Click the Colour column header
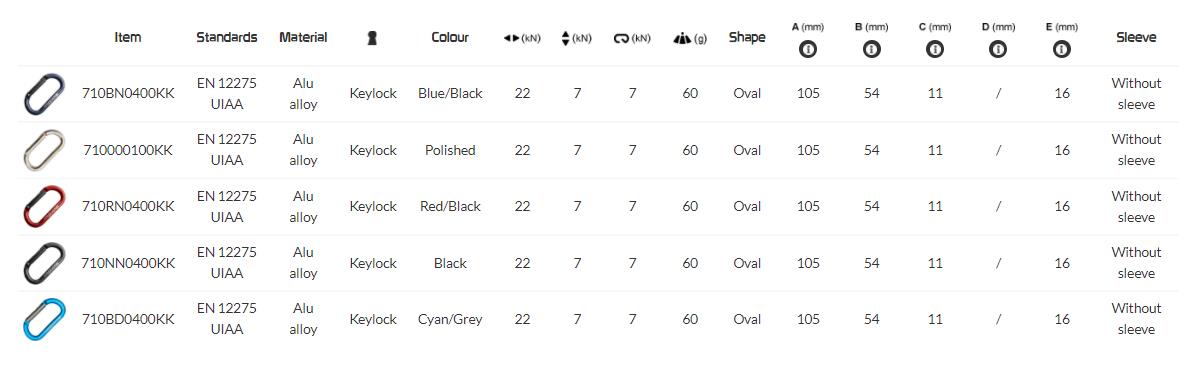The height and width of the screenshot is (365, 1188). (450, 37)
